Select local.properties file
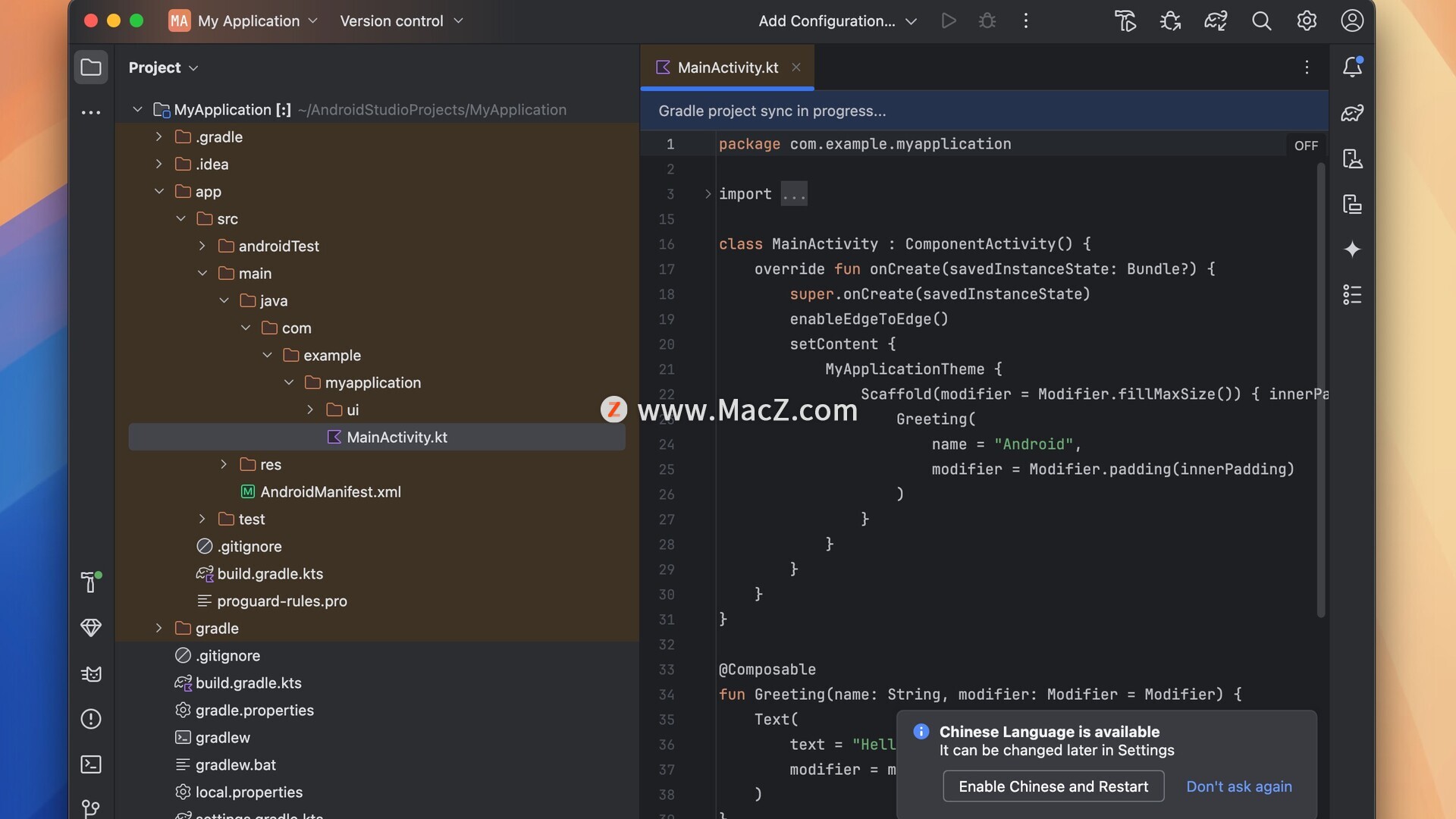The height and width of the screenshot is (819, 1456). click(x=240, y=792)
